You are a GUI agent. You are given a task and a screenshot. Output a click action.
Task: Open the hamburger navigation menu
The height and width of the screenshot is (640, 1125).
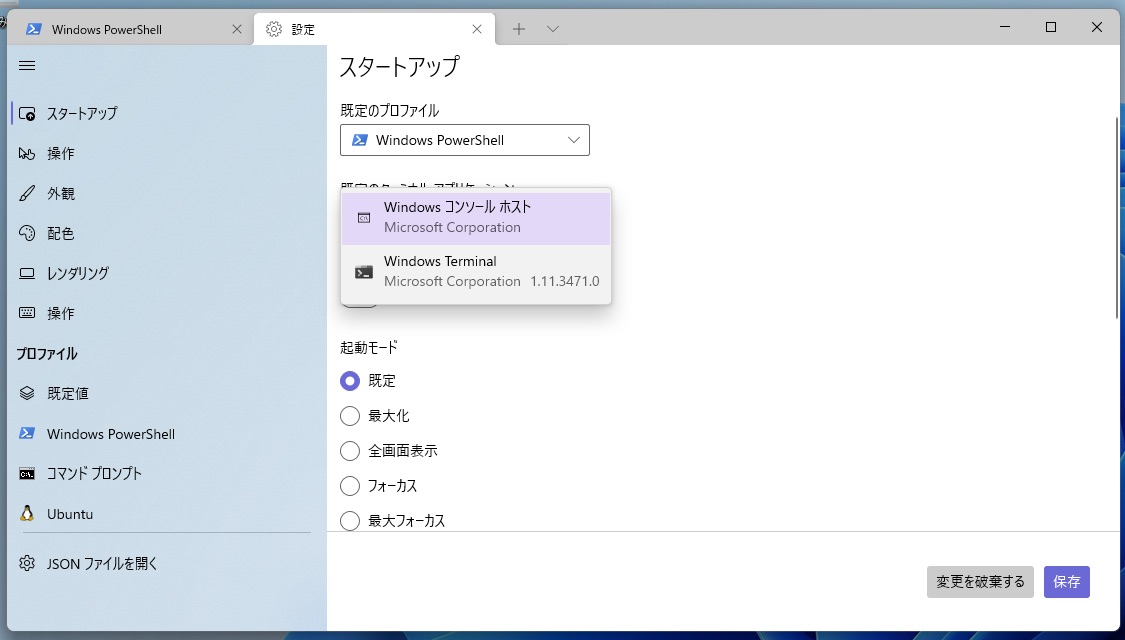(x=27, y=66)
